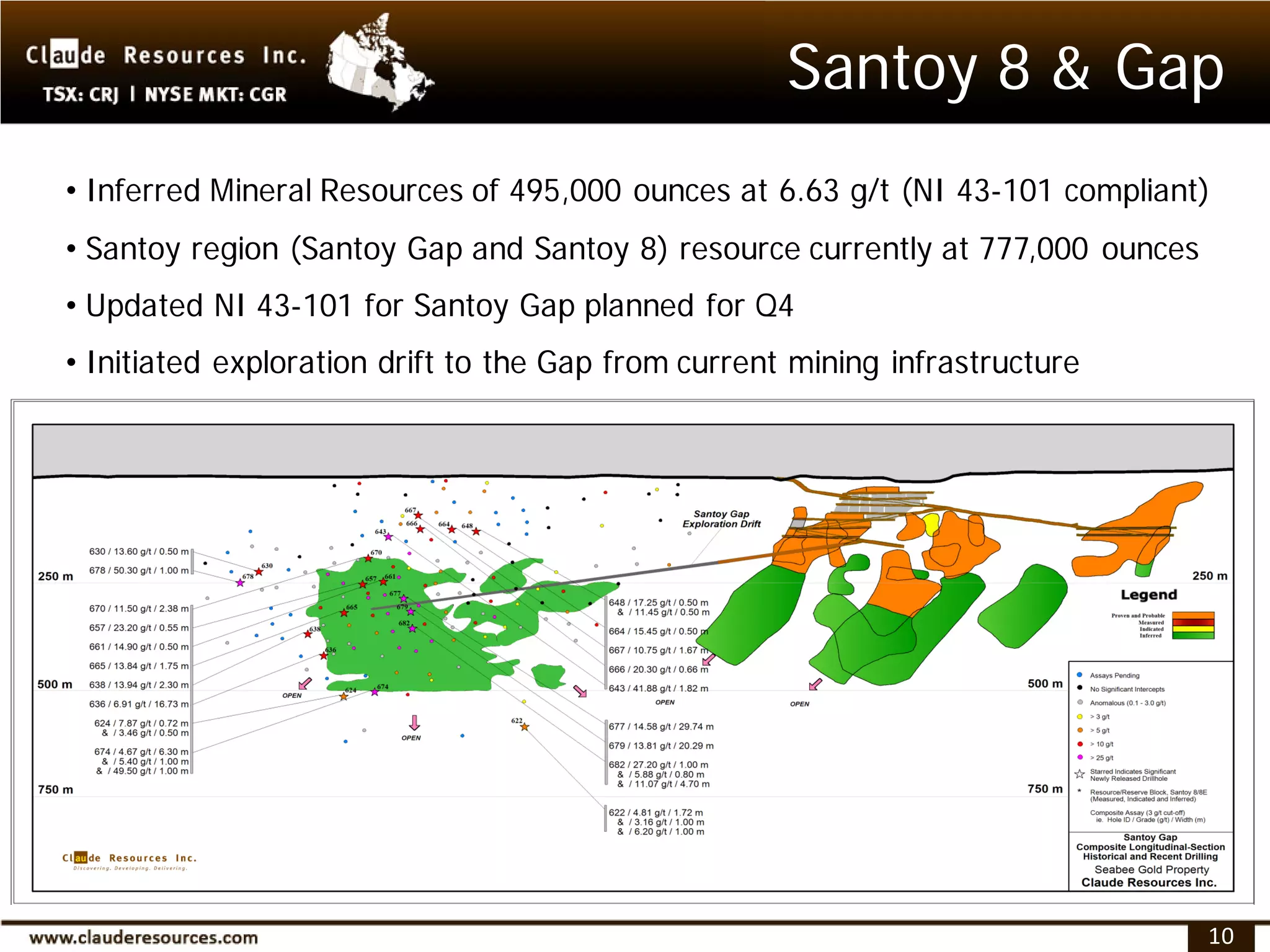The height and width of the screenshot is (952, 1270).
Task: Select the magenta > 25 g/t legend dot
Action: [x=1080, y=757]
